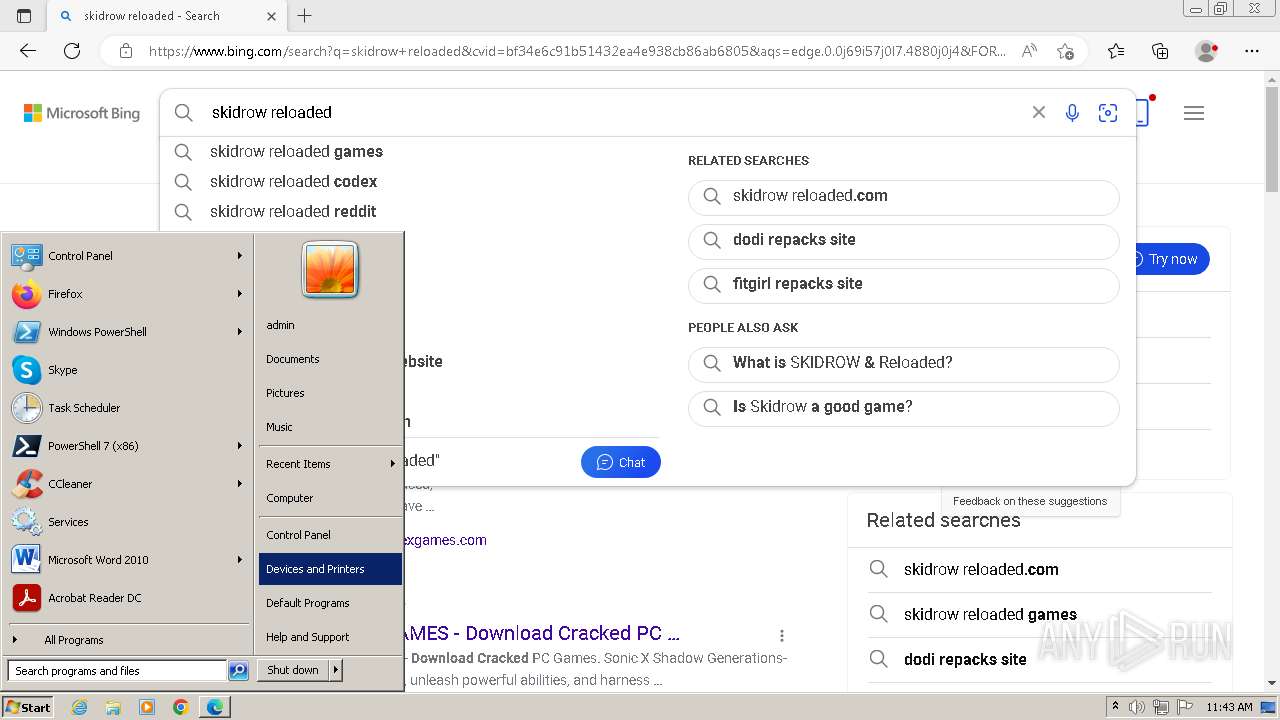Screen dimensions: 1280x720
Task: Click the Shut down button
Action: (293, 670)
